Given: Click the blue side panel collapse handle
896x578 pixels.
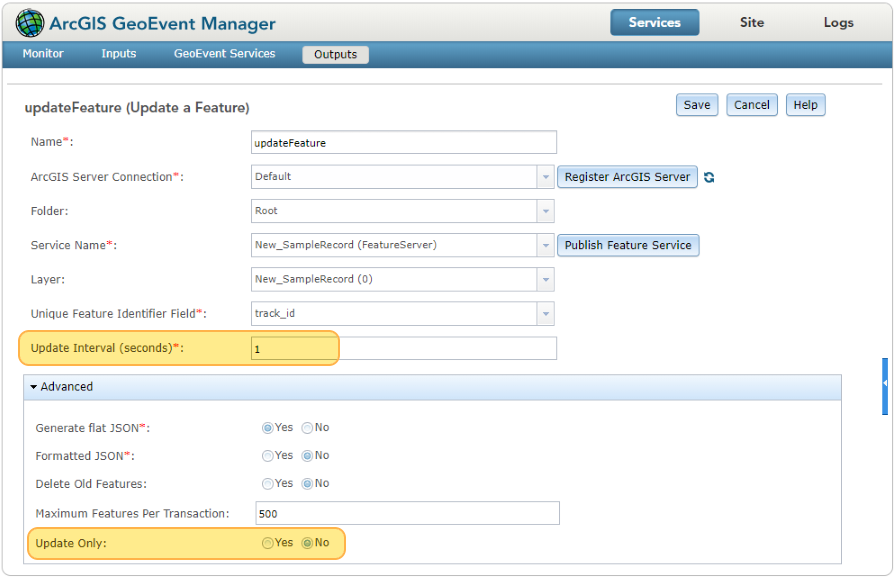Looking at the screenshot, I should [885, 386].
